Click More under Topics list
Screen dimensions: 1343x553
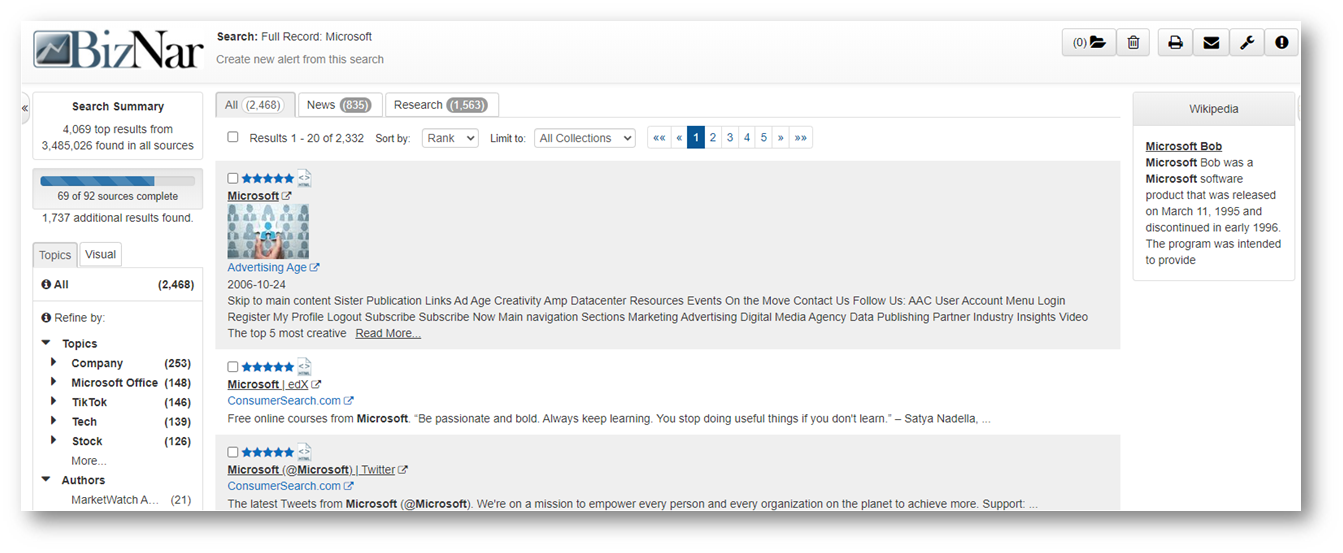tap(89, 461)
